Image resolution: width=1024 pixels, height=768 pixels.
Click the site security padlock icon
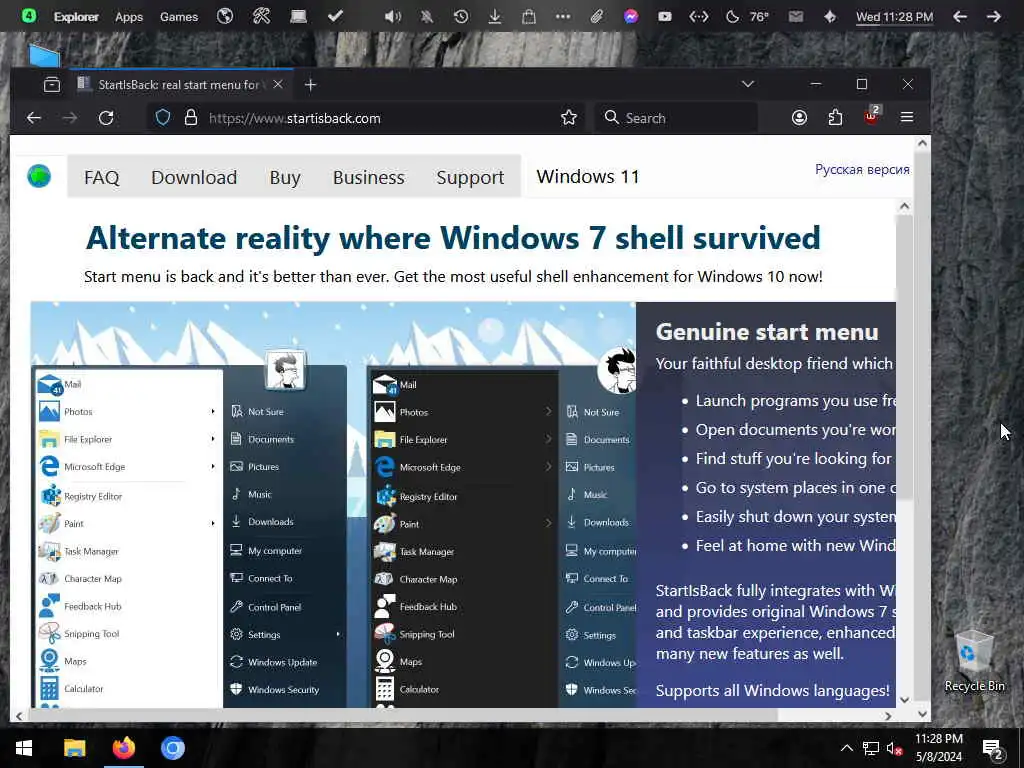pyautogui.click(x=191, y=118)
